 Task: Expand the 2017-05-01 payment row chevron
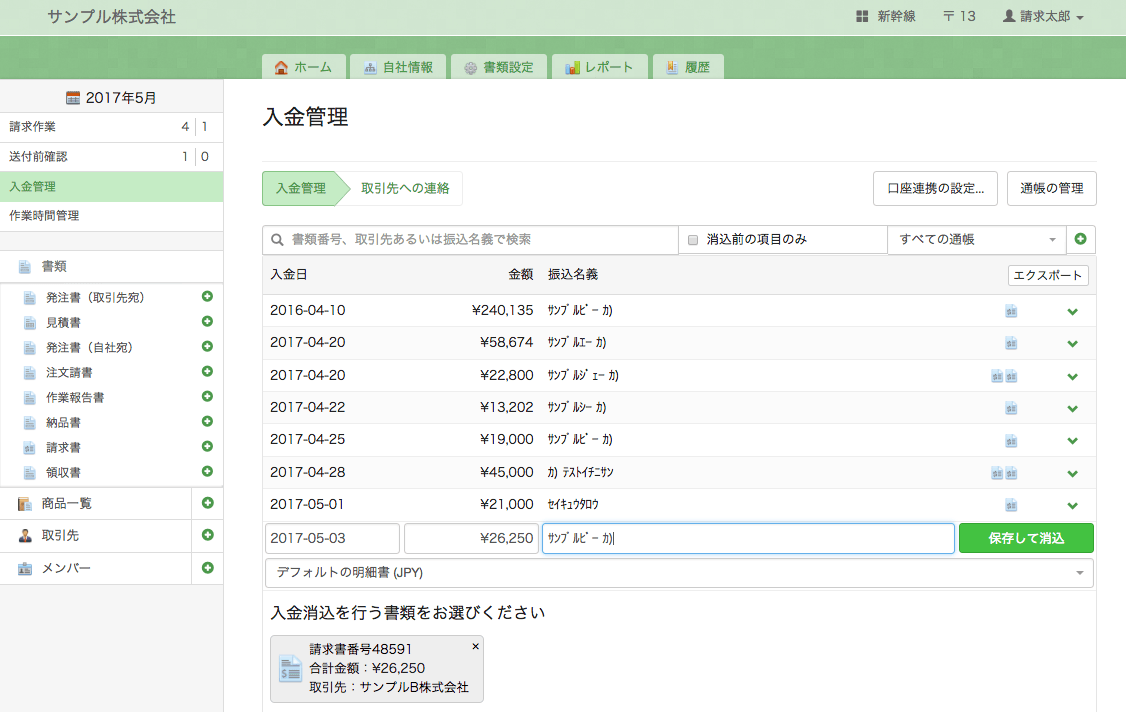[x=1072, y=506]
